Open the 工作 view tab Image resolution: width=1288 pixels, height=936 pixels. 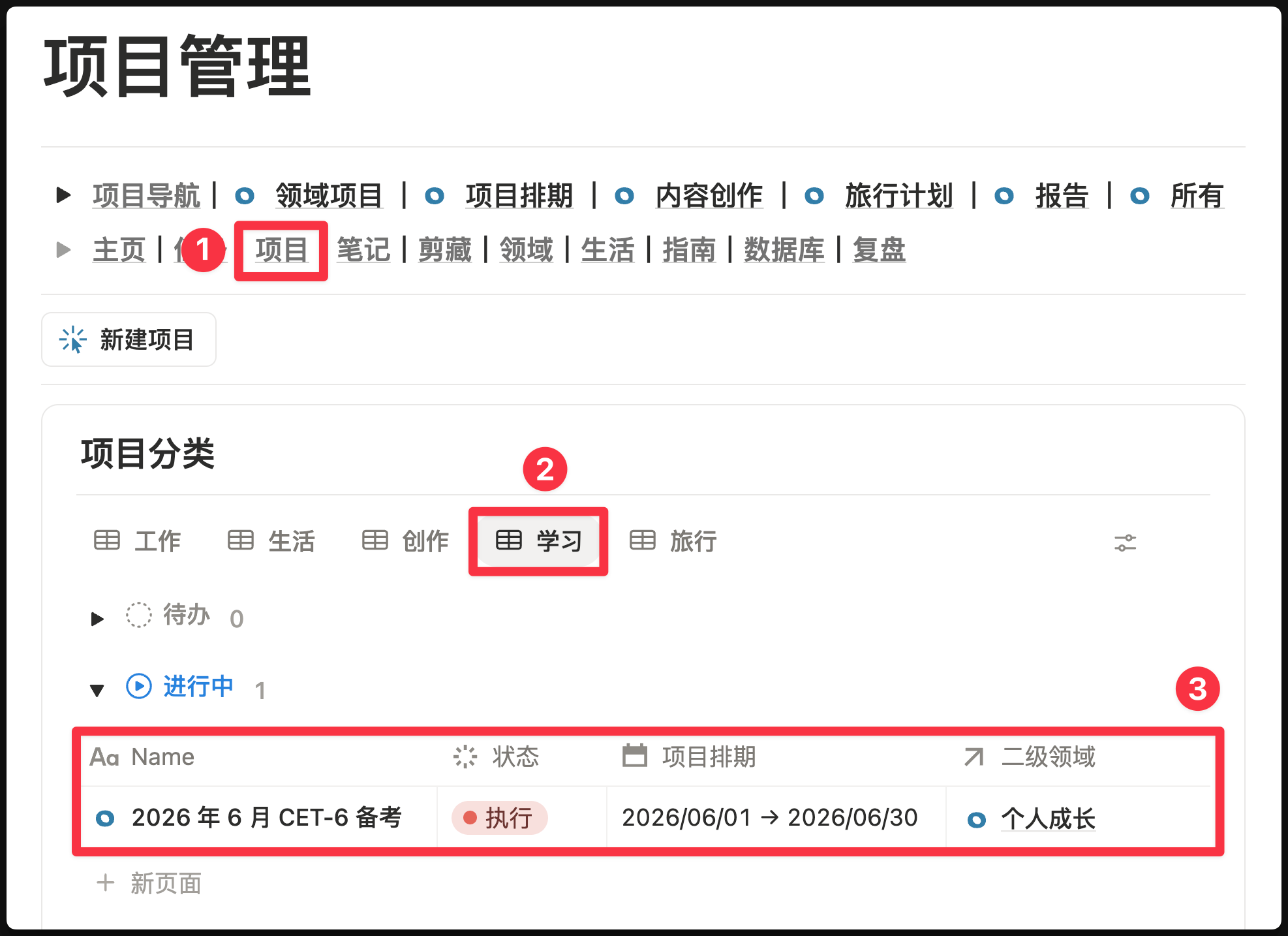pos(138,541)
